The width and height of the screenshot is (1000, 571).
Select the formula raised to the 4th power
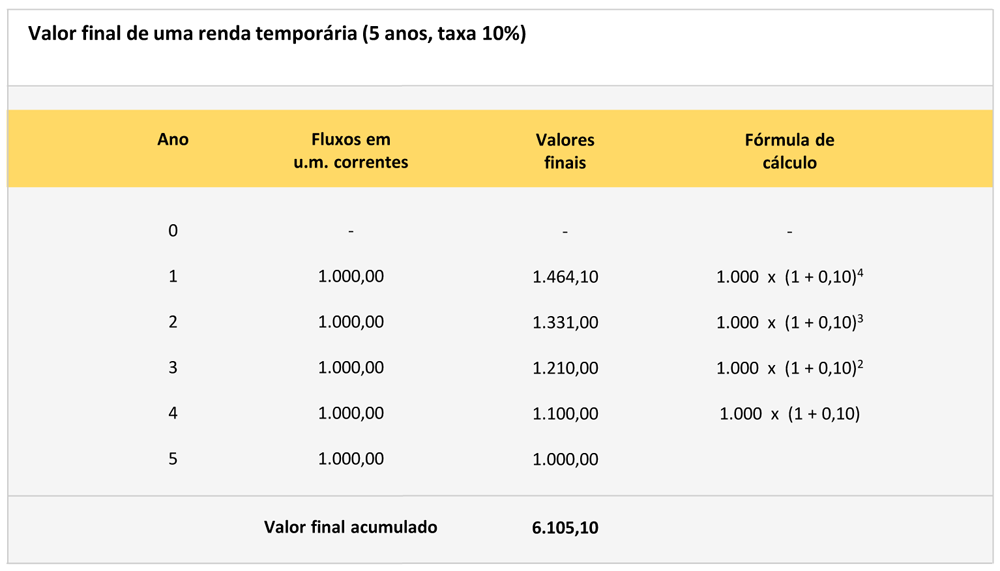789,277
